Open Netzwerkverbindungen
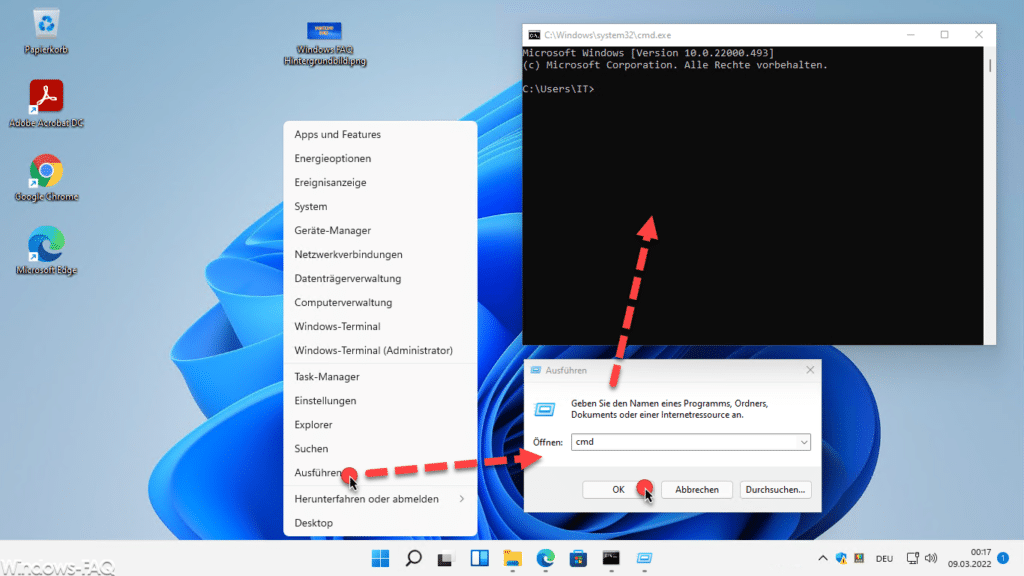The image size is (1024, 576). point(380,255)
